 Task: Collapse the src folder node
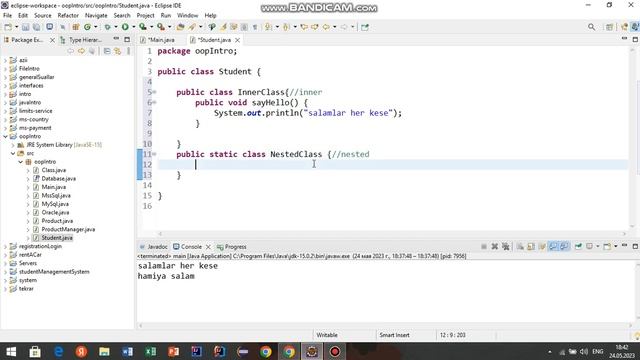(13, 153)
